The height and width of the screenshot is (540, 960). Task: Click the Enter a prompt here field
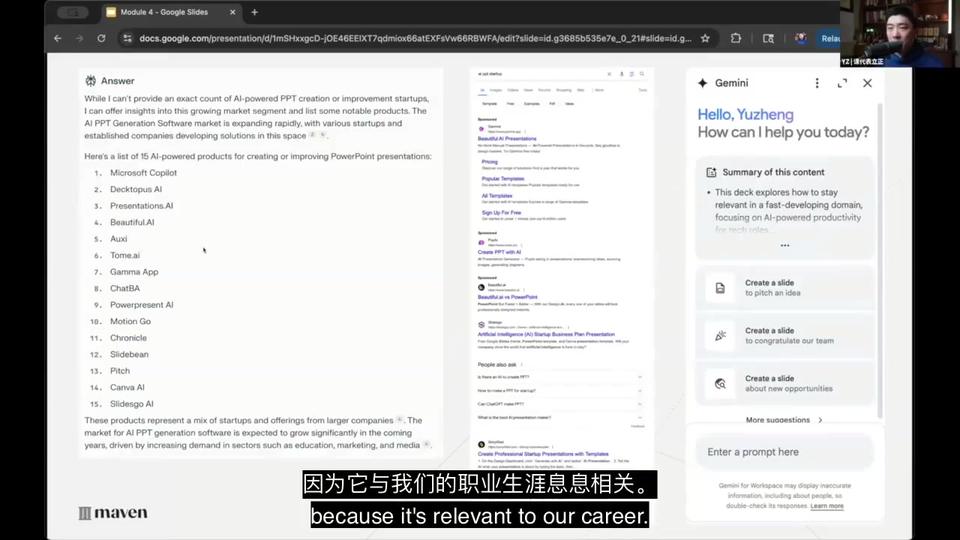point(784,452)
